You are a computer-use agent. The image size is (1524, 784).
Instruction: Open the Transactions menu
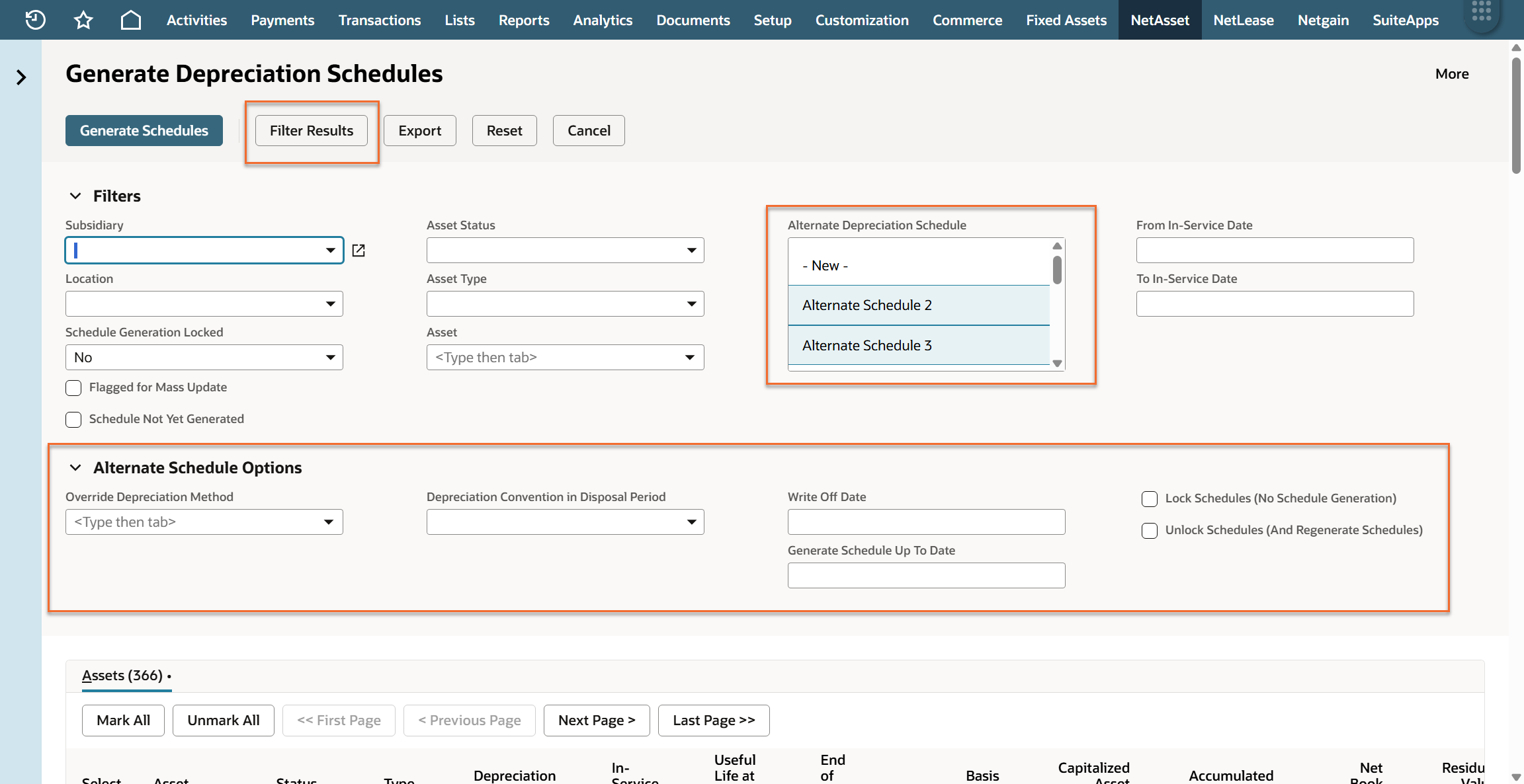[x=380, y=20]
